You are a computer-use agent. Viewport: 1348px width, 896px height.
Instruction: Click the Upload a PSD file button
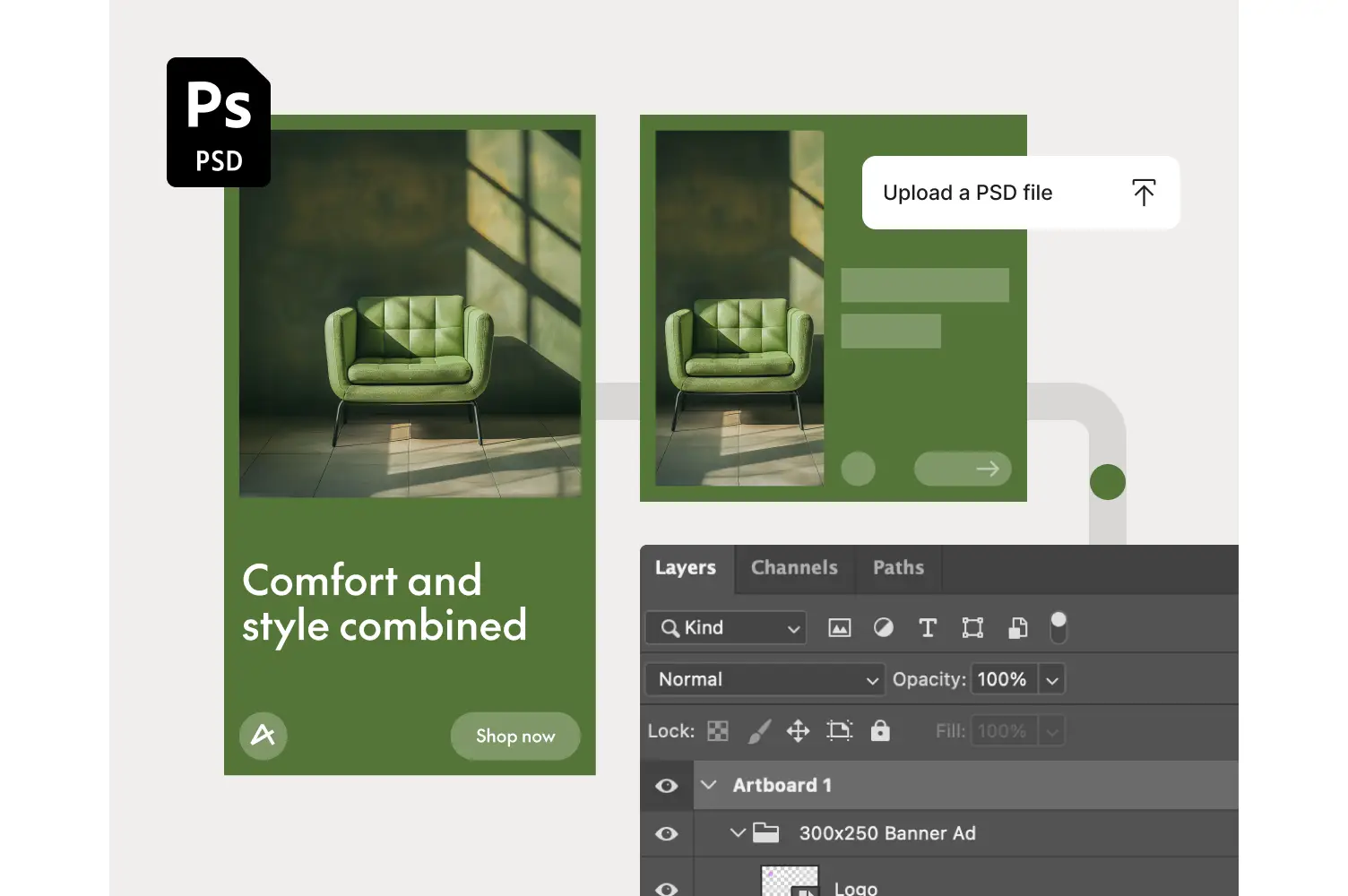pos(1020,193)
